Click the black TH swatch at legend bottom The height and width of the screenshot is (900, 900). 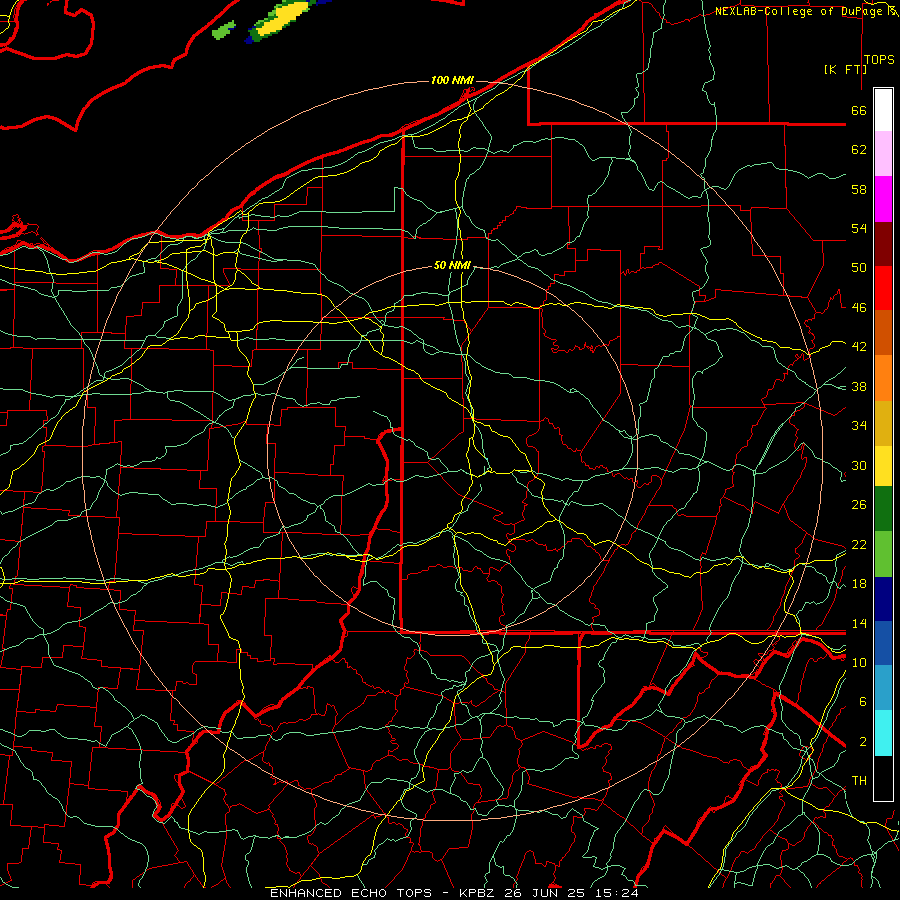click(883, 778)
